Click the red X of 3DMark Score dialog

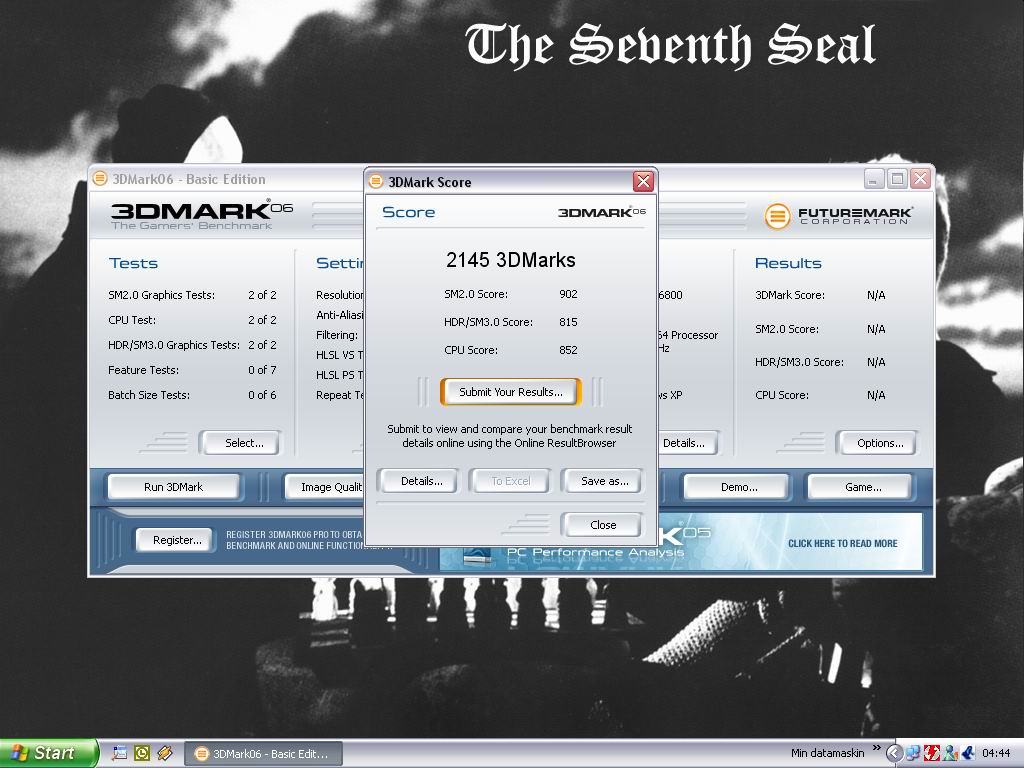[x=643, y=182]
